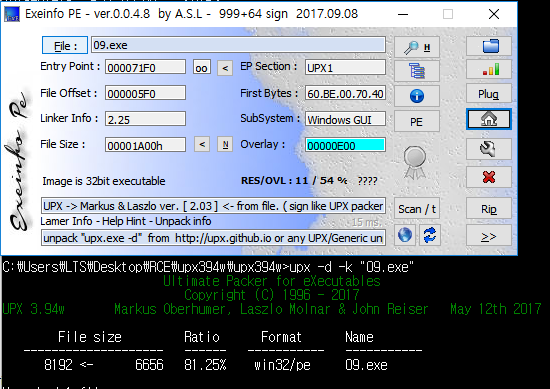Click the PE header button
Viewport: 550px width, 389px height.
(417, 121)
